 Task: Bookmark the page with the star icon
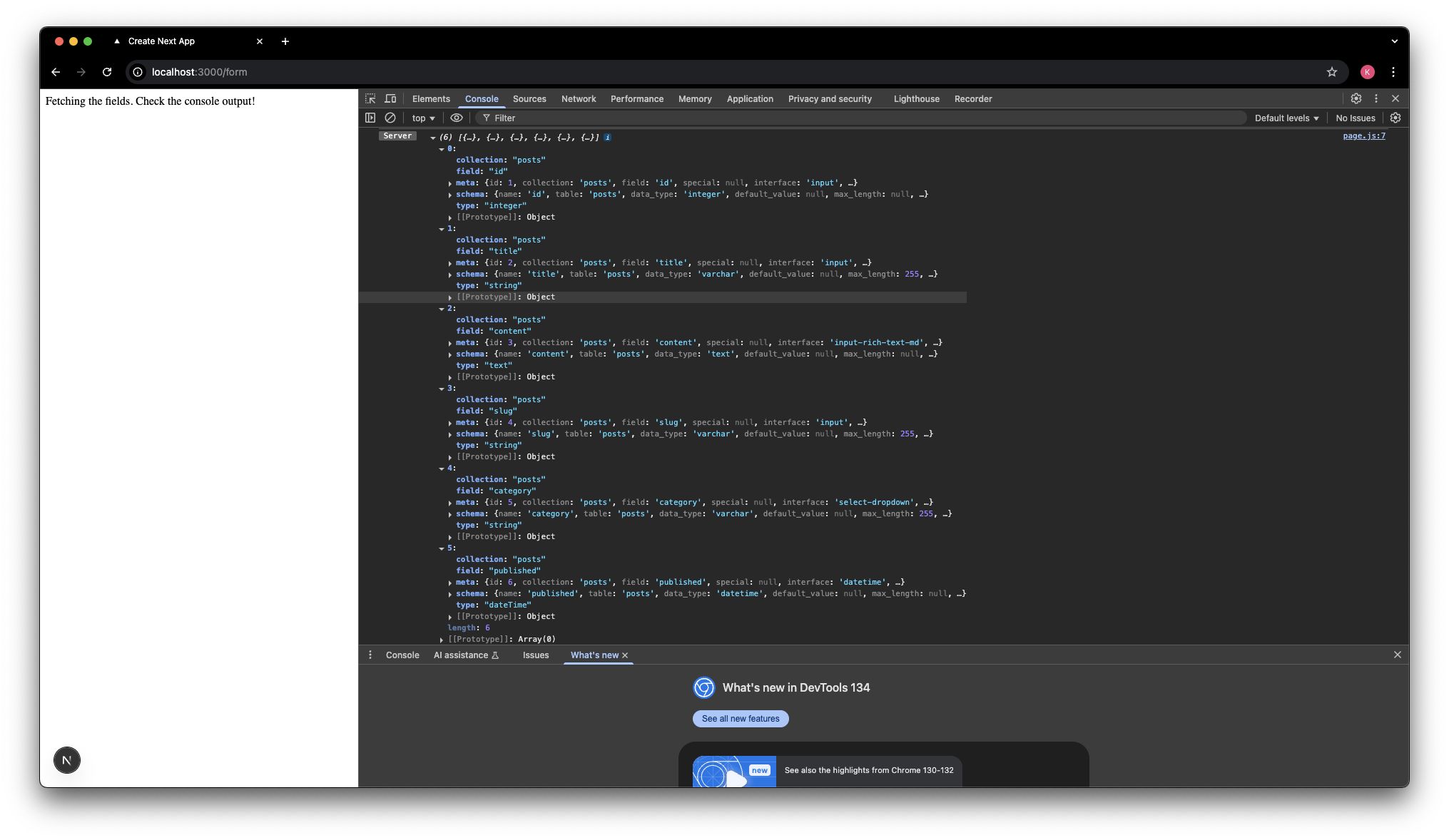tap(1332, 72)
